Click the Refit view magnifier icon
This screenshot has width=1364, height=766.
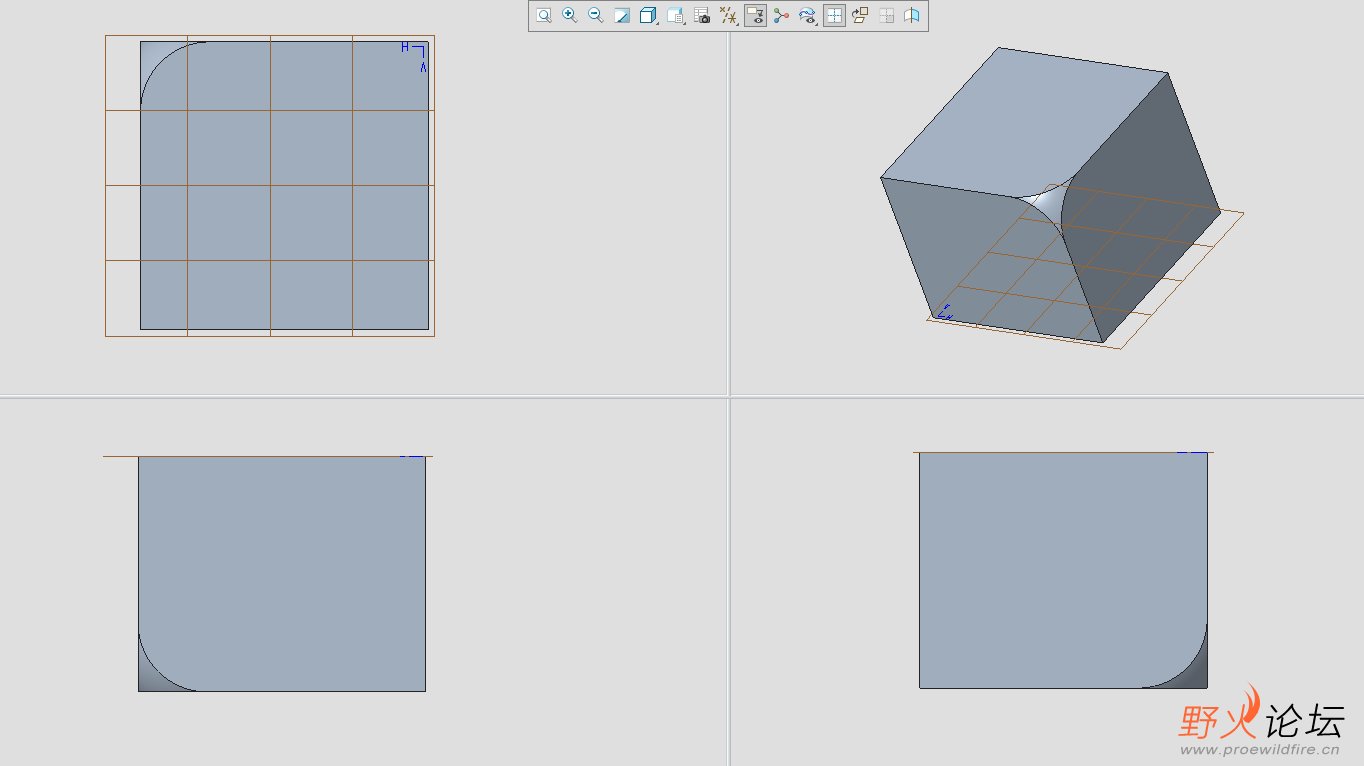pyautogui.click(x=543, y=15)
